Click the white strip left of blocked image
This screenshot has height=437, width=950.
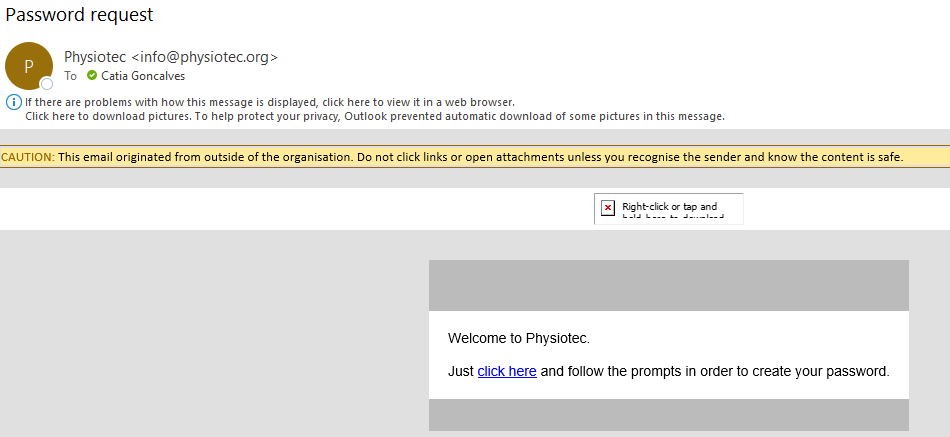click(300, 208)
